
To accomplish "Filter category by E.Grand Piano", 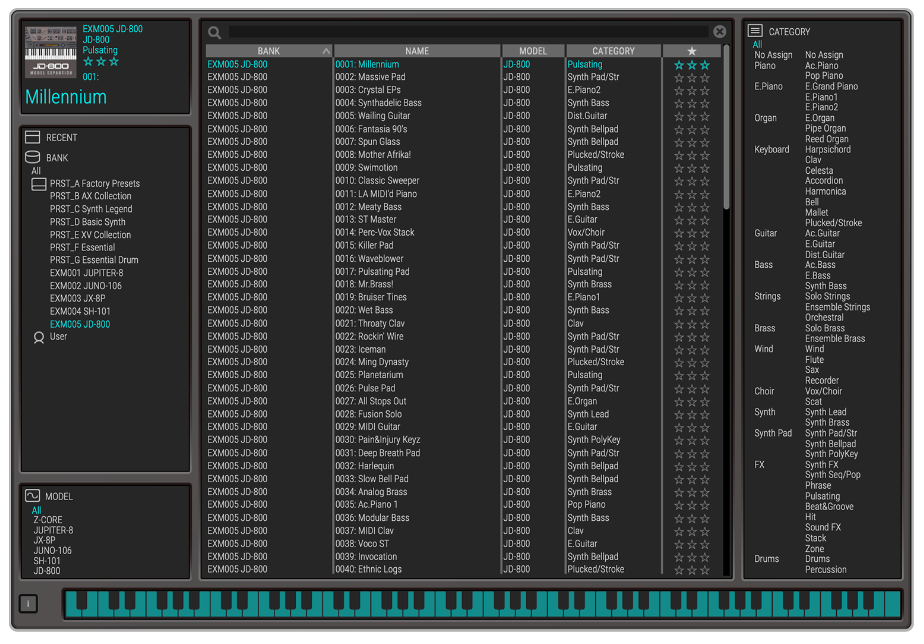I will pyautogui.click(x=831, y=87).
